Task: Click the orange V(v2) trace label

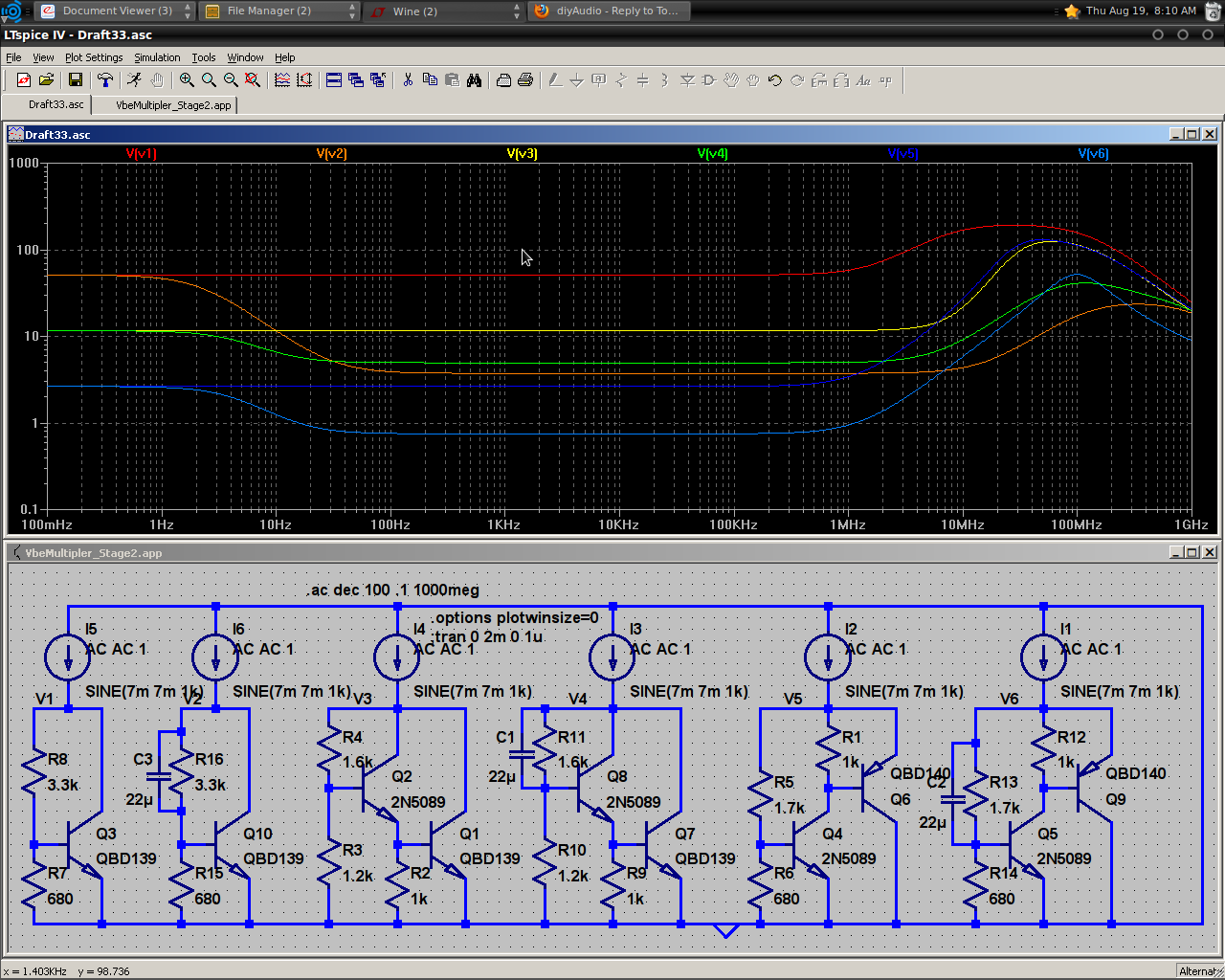Action: click(x=332, y=153)
